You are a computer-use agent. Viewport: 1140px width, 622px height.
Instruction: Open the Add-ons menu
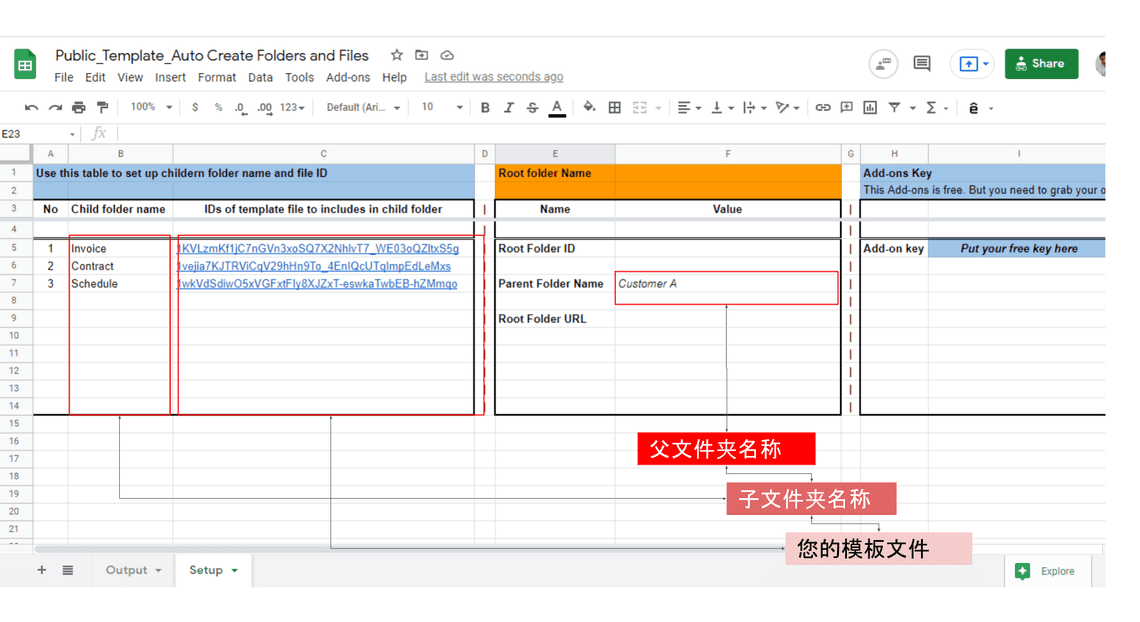tap(348, 77)
